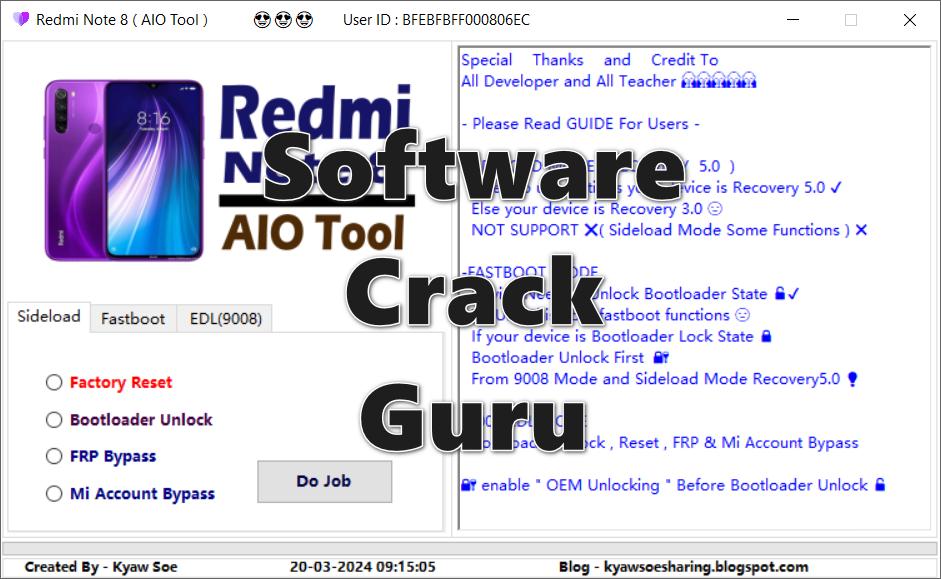This screenshot has width=941, height=579.
Task: Click 'All Developer and All Teacher' line
Action: coord(609,81)
